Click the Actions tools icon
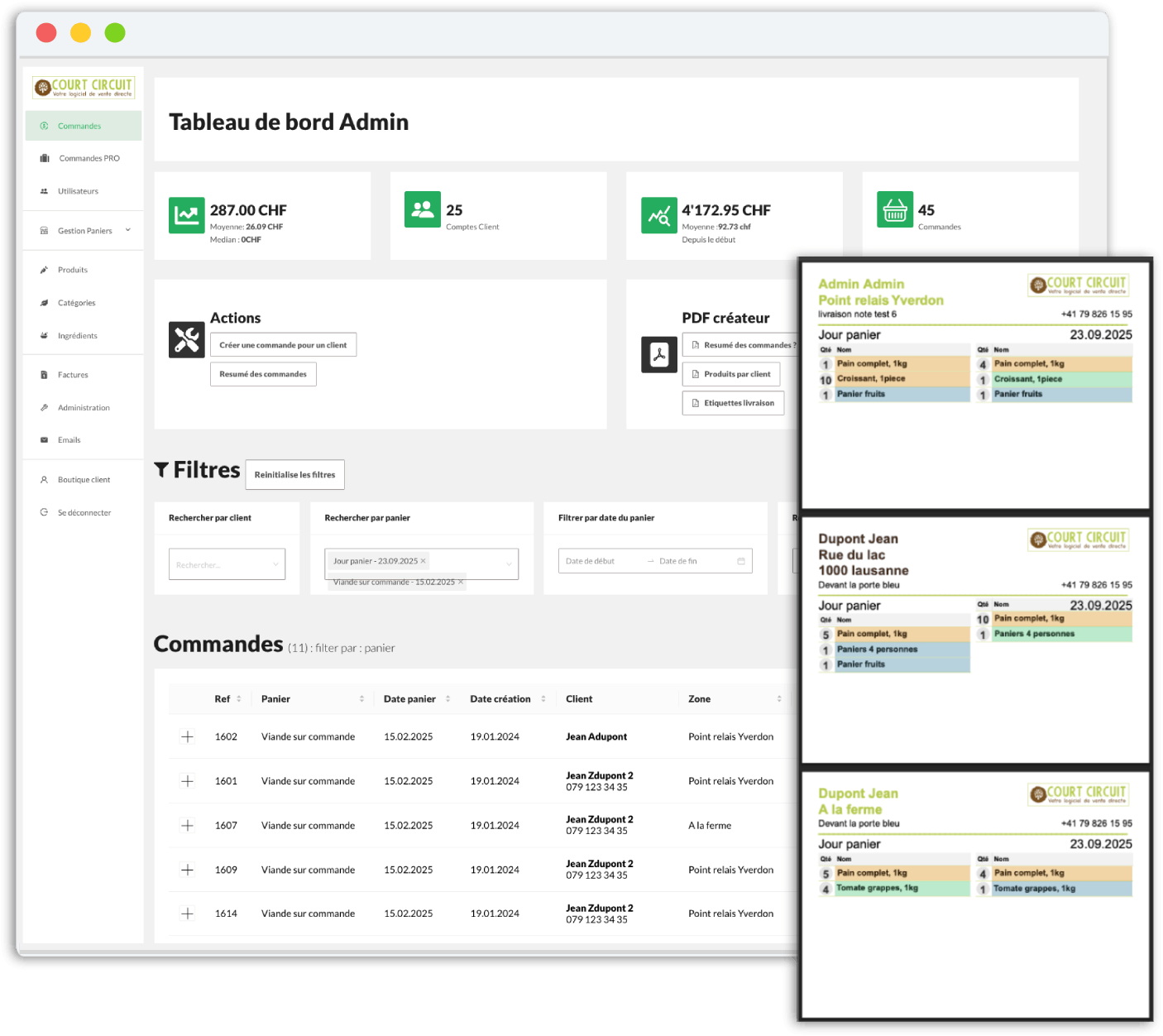 pos(186,339)
